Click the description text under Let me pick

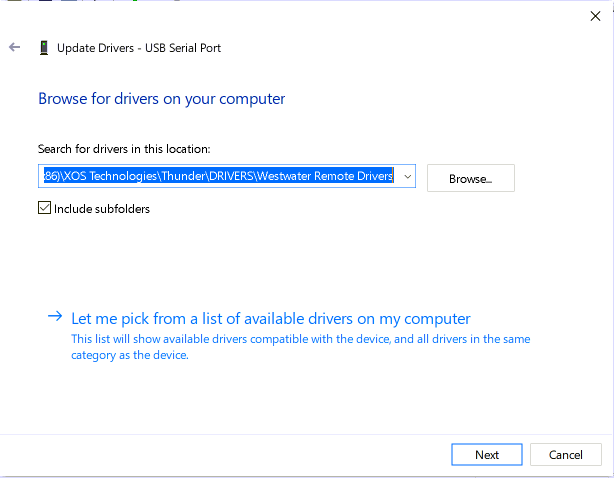(300, 347)
